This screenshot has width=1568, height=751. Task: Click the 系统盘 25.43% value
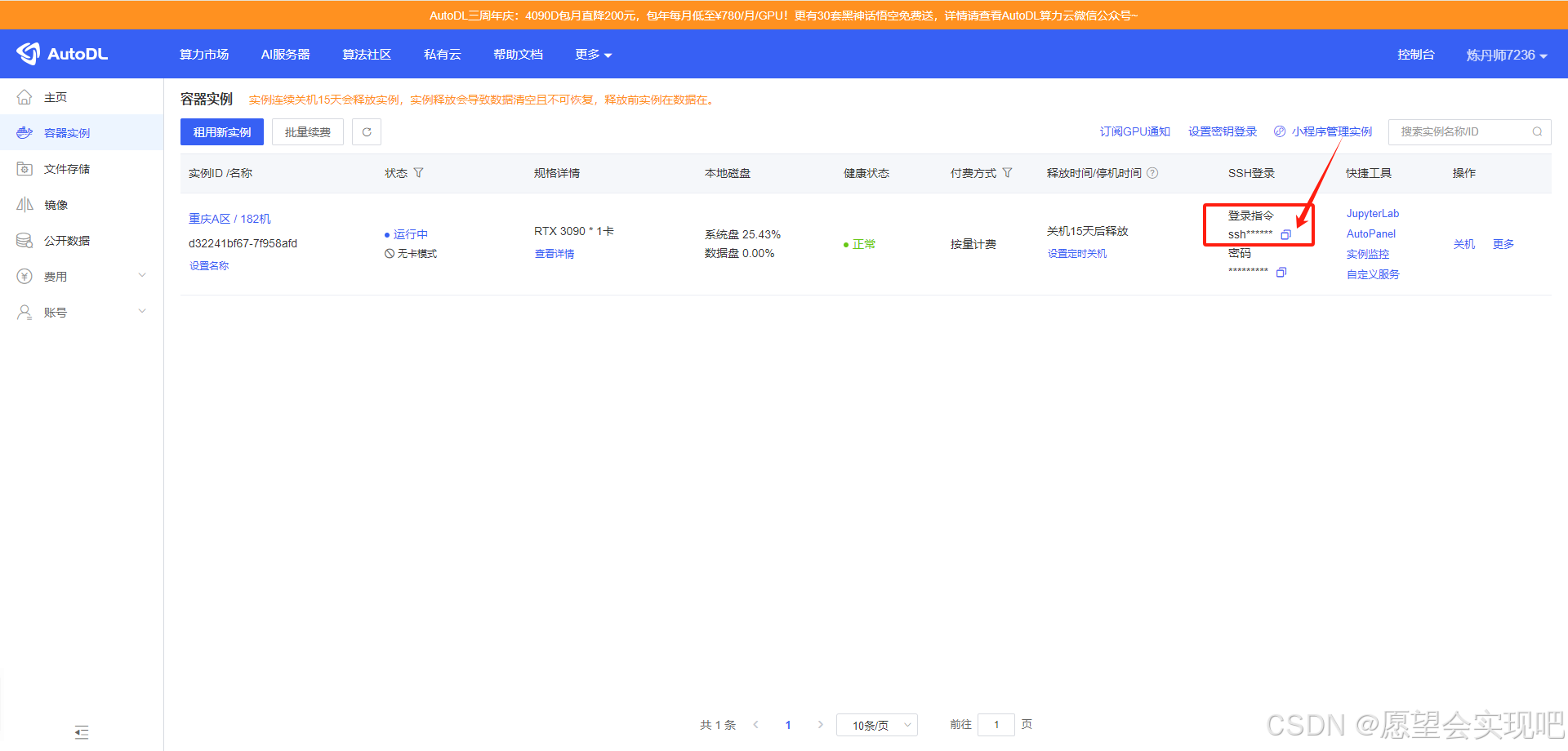[742, 234]
